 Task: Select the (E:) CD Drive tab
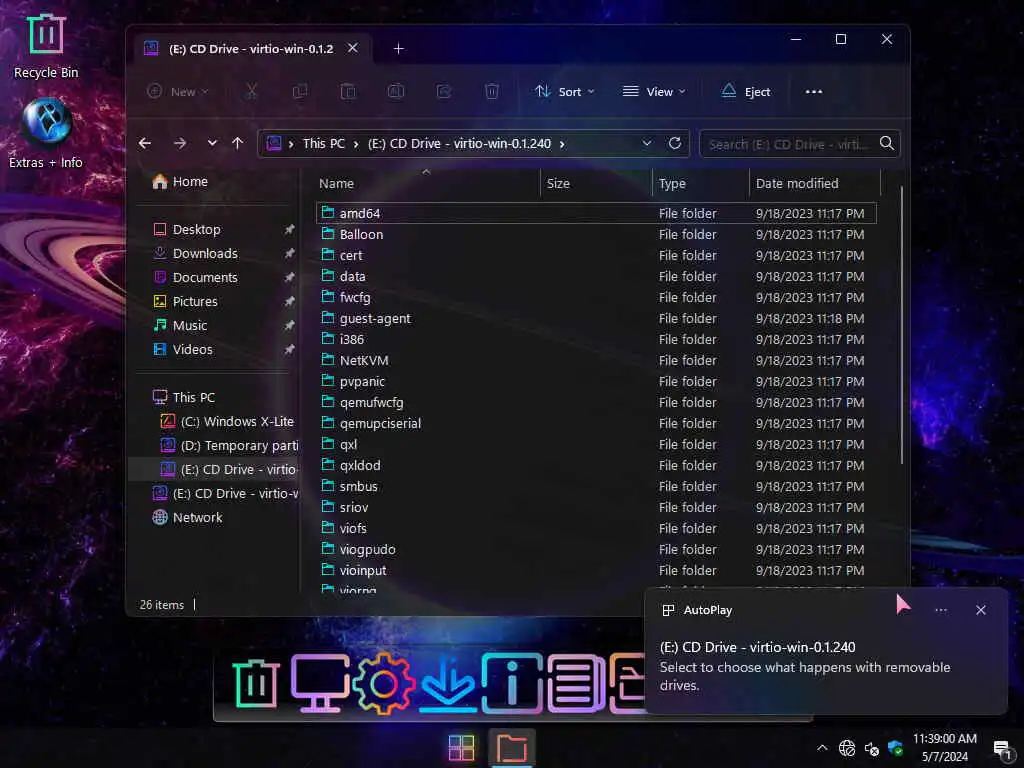[x=251, y=49]
